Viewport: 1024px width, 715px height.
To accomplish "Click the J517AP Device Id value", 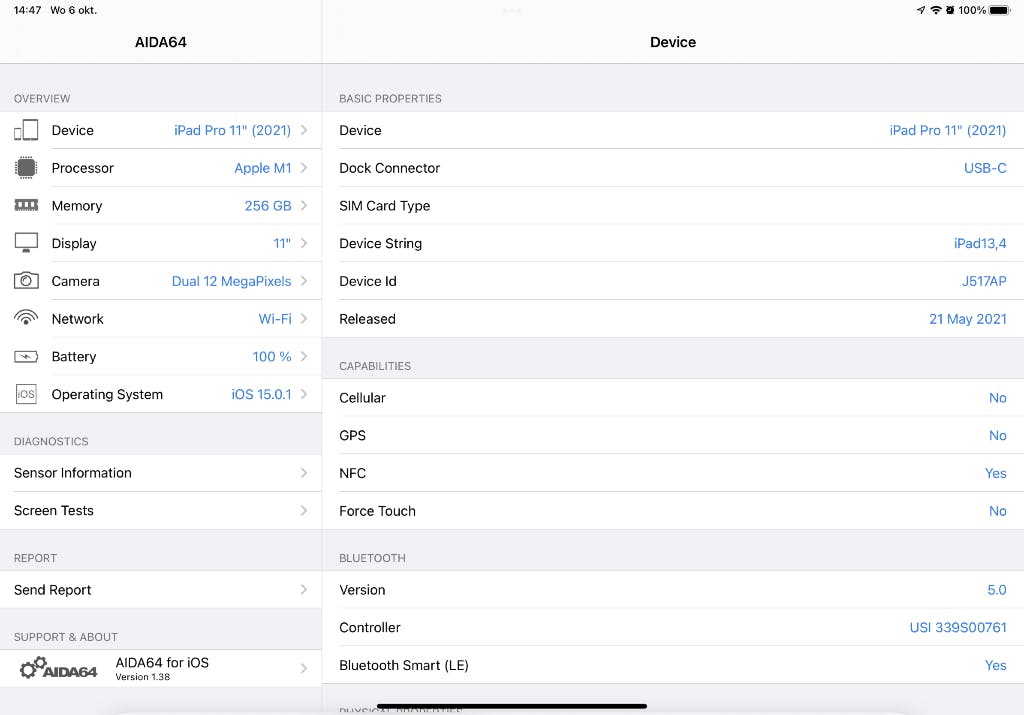I will pos(984,281).
